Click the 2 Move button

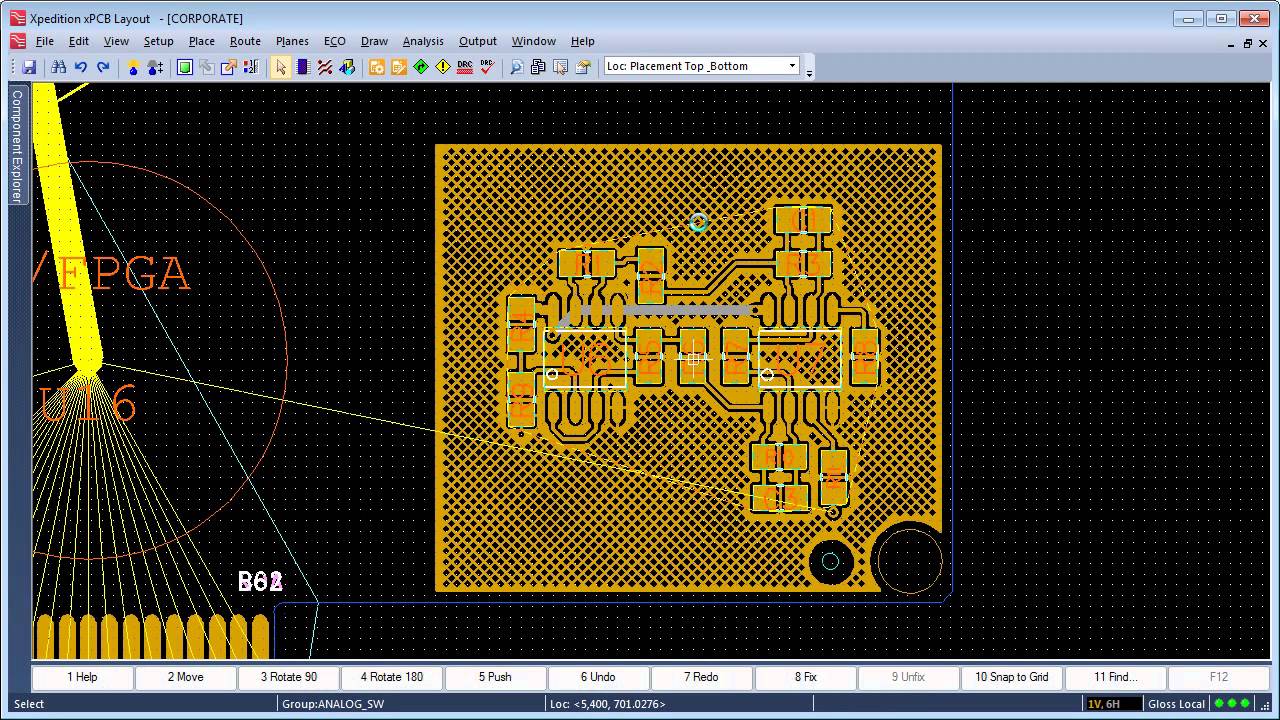click(186, 677)
